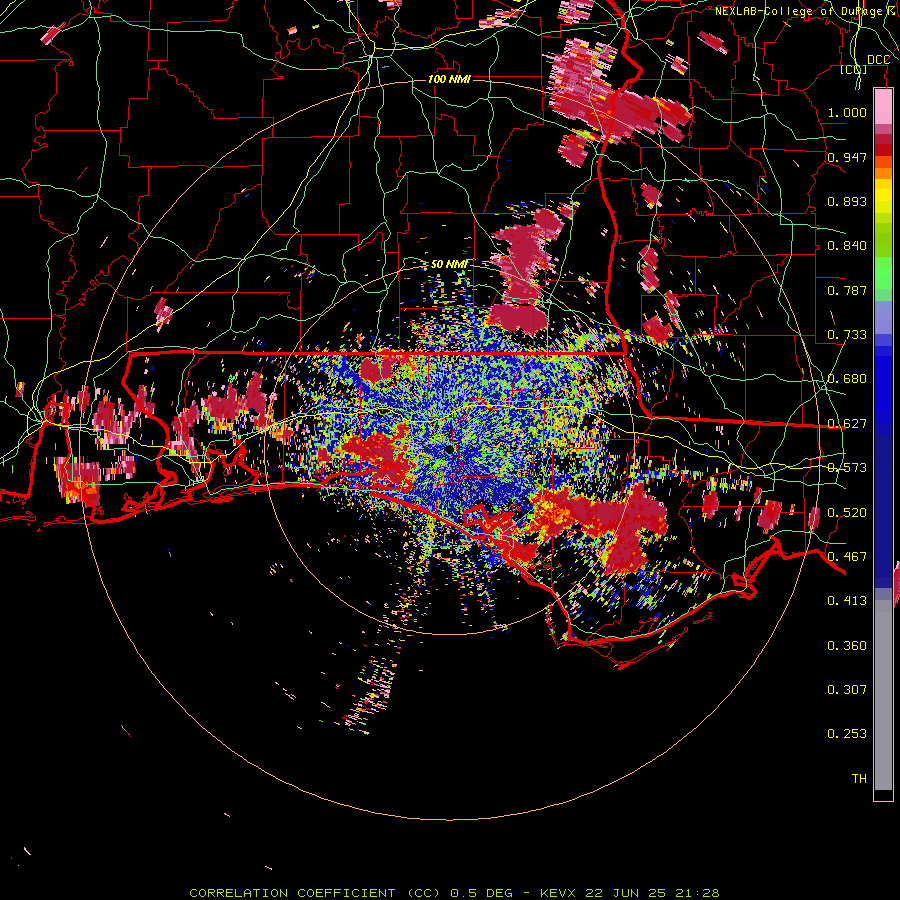The width and height of the screenshot is (900, 900).
Task: Select the 0.253 legend value
Action: [x=847, y=734]
